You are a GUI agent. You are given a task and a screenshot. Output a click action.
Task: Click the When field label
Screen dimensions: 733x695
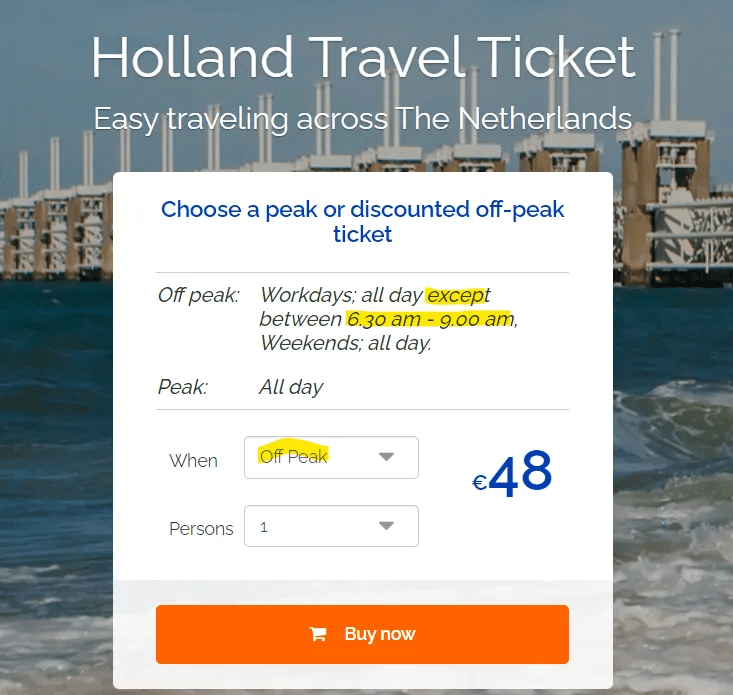click(x=193, y=461)
